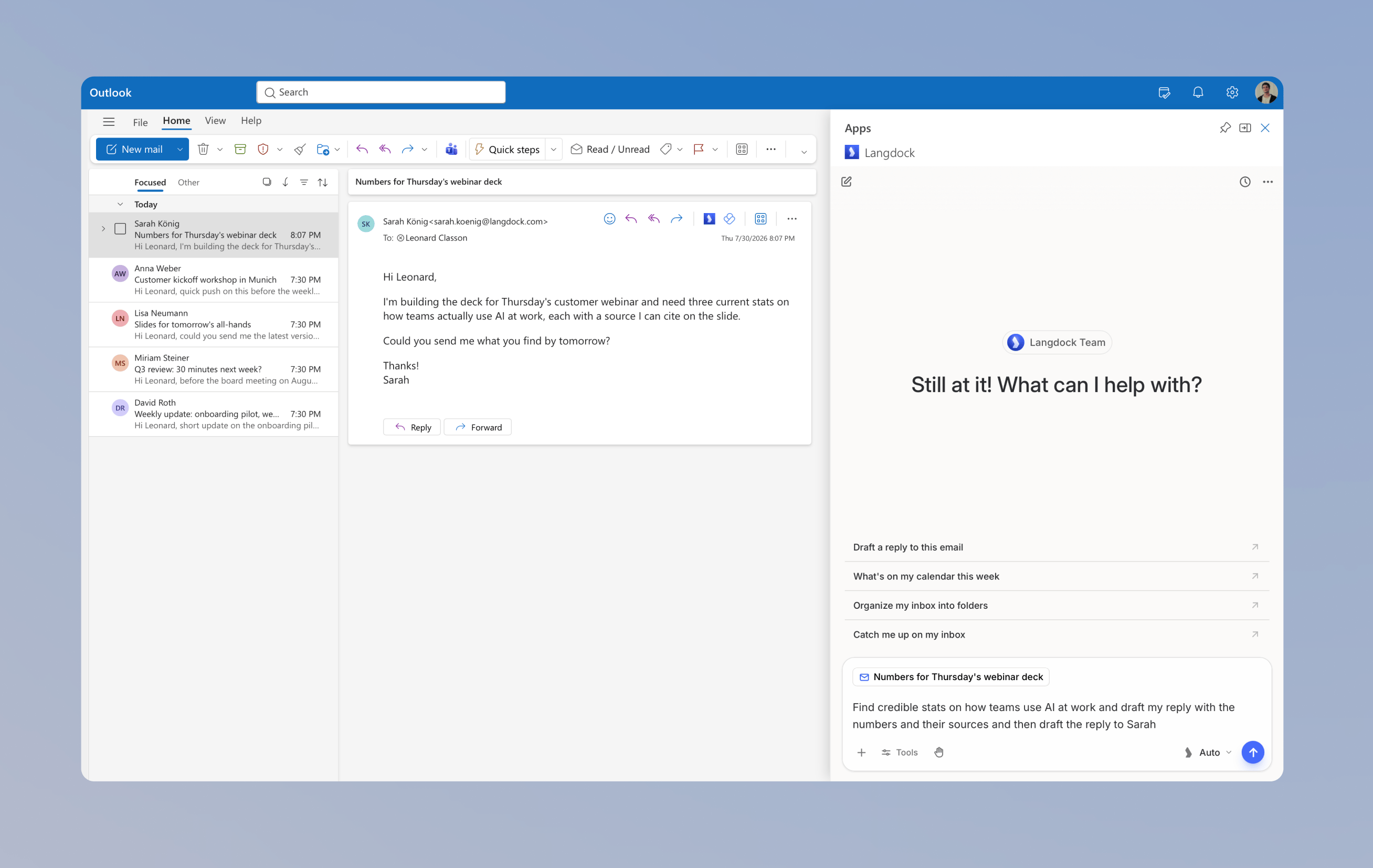Switch to the Home tab
The image size is (1373, 868).
pyautogui.click(x=177, y=121)
